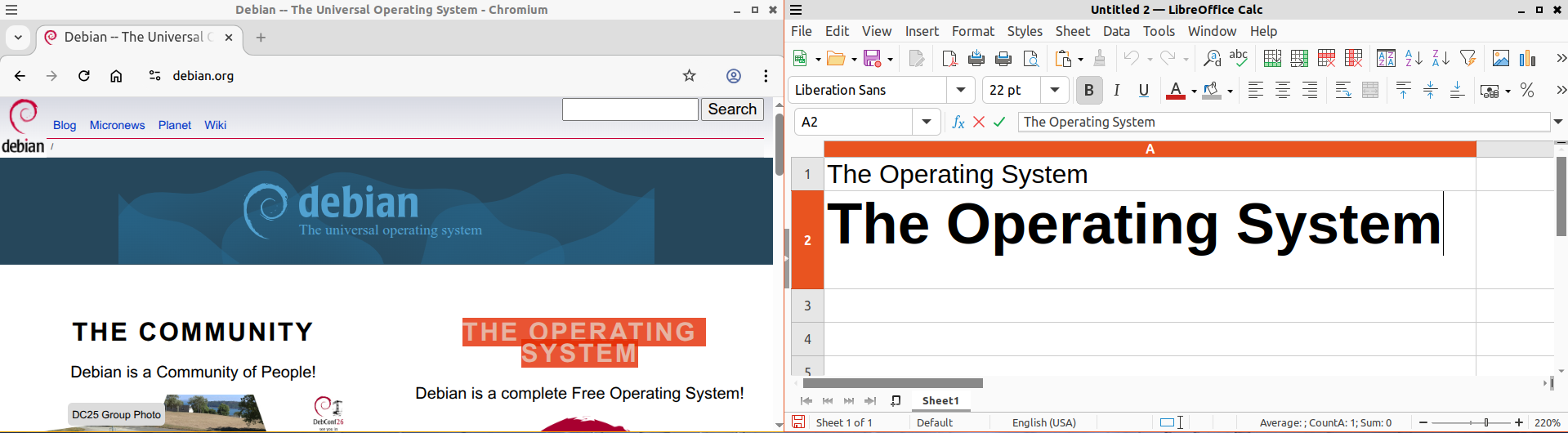Apply the background color bucket swatch
The image size is (1568, 433).
(x=1212, y=91)
